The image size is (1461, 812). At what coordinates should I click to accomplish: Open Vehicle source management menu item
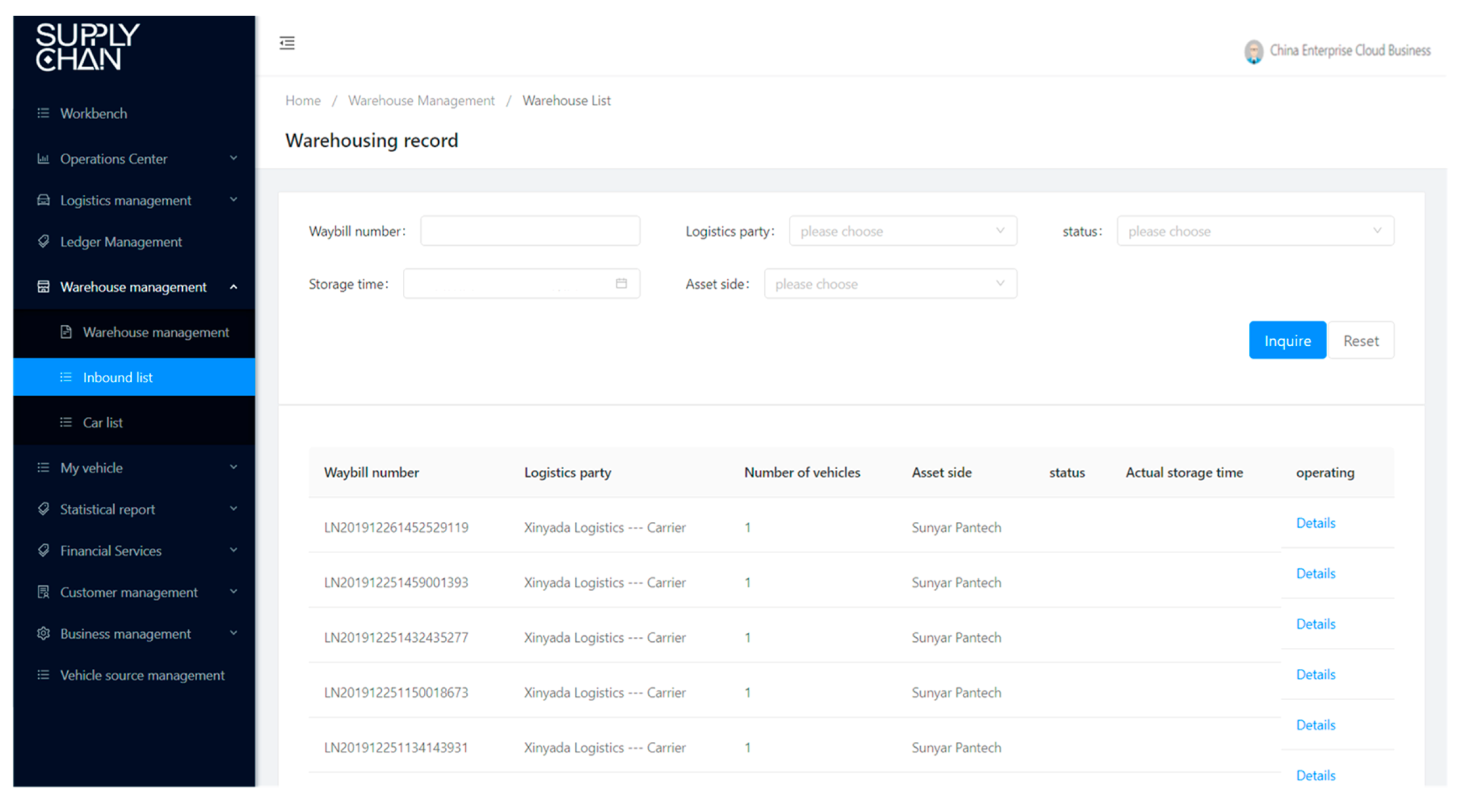142,675
